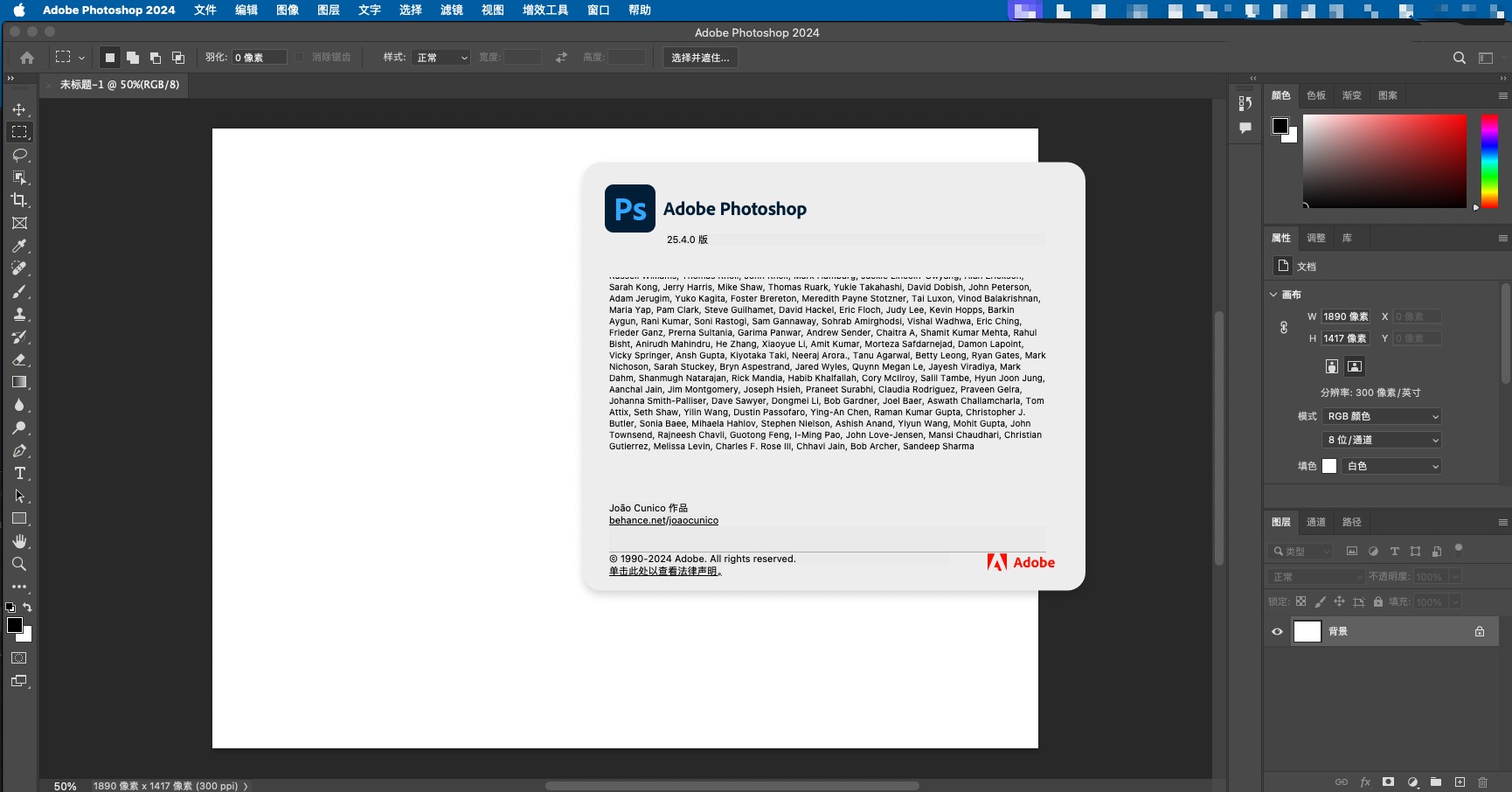This screenshot has height=792, width=1512.
Task: Click the foreground color swatch in the toolbar
Action: (15, 624)
